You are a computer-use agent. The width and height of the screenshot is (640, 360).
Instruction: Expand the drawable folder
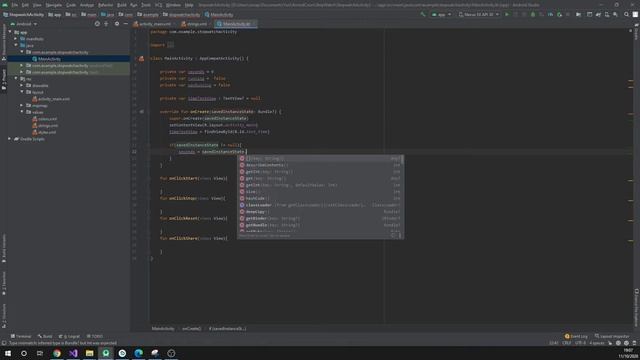[x=22, y=85]
